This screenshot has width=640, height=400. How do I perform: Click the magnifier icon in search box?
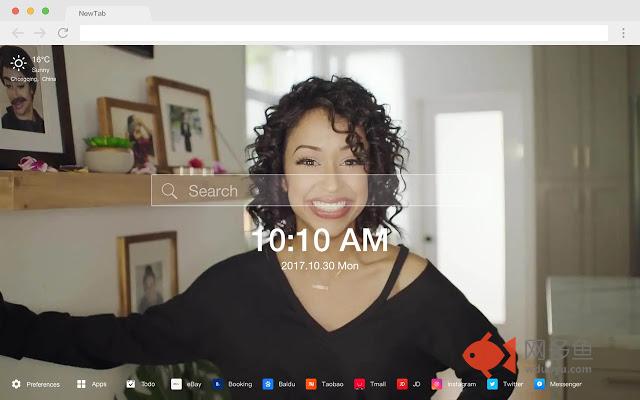[x=169, y=191]
